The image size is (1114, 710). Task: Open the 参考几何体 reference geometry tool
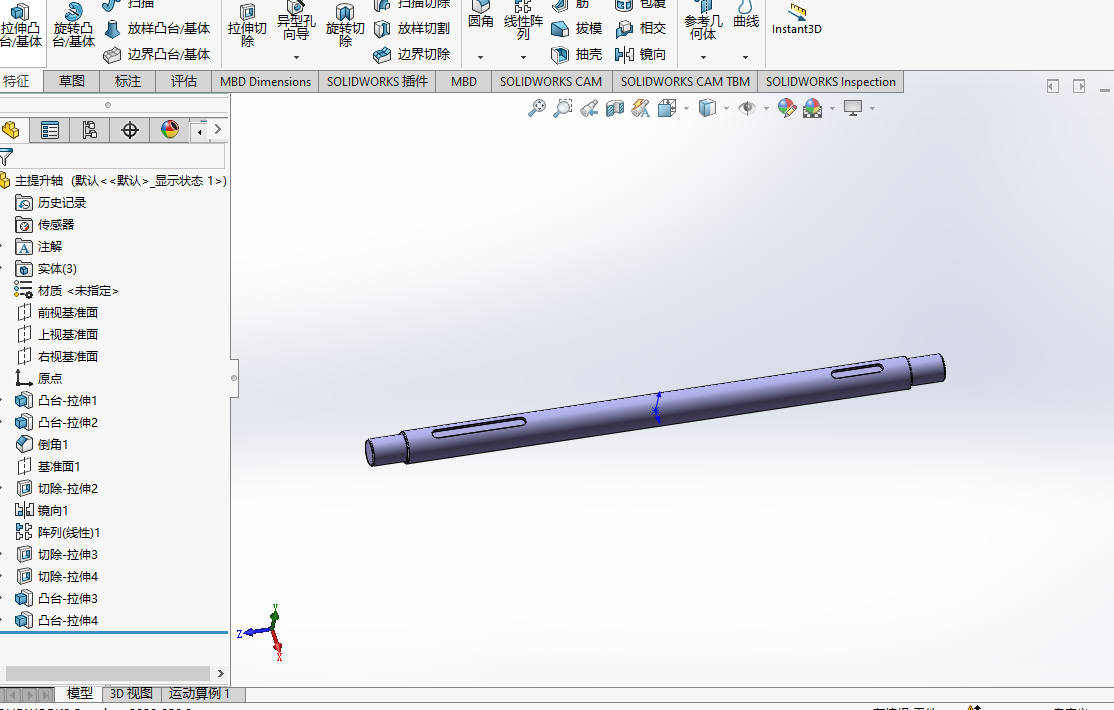703,21
